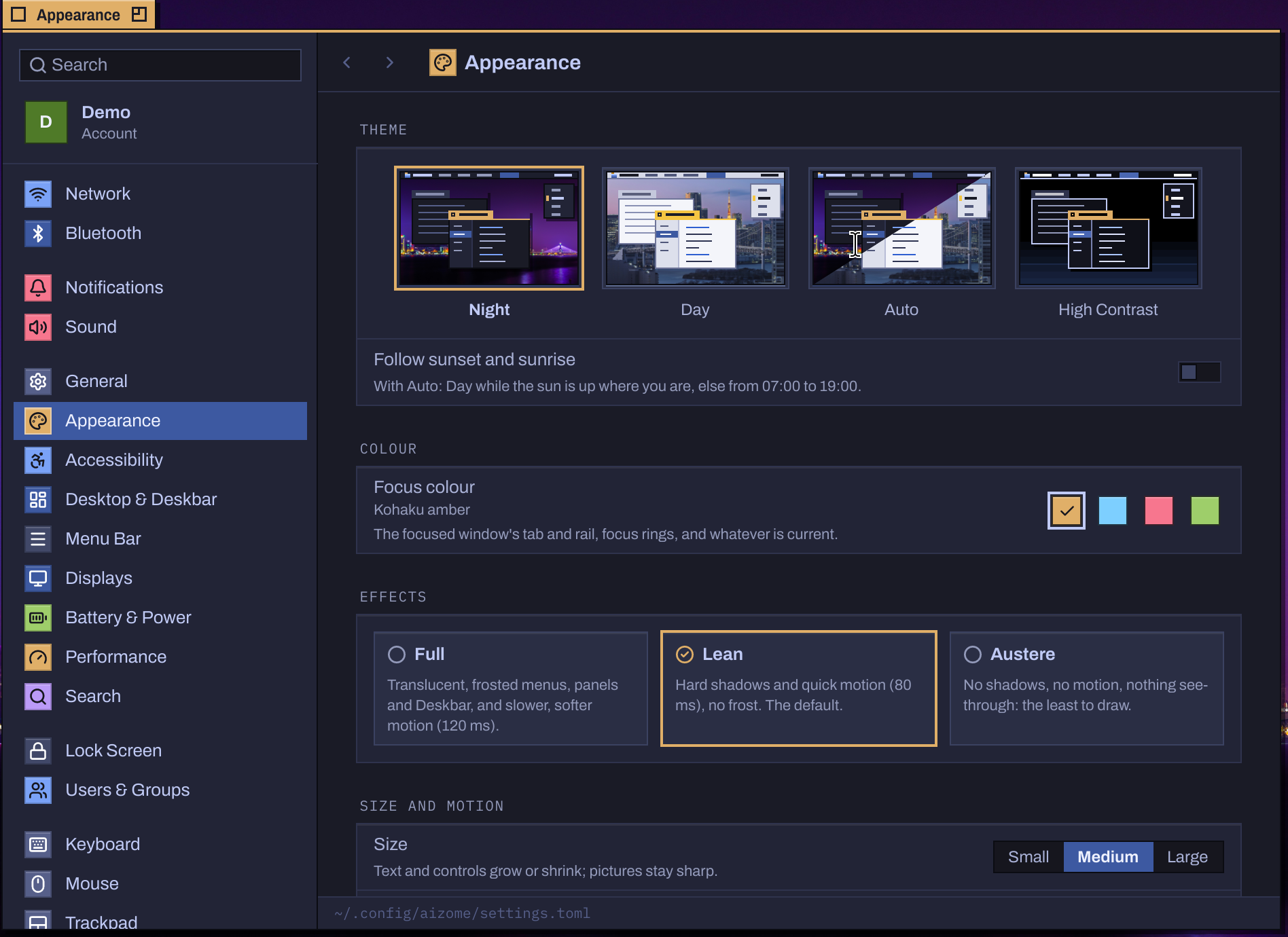The width and height of the screenshot is (1288, 937).
Task: Open Performance via gauge icon
Action: click(38, 657)
